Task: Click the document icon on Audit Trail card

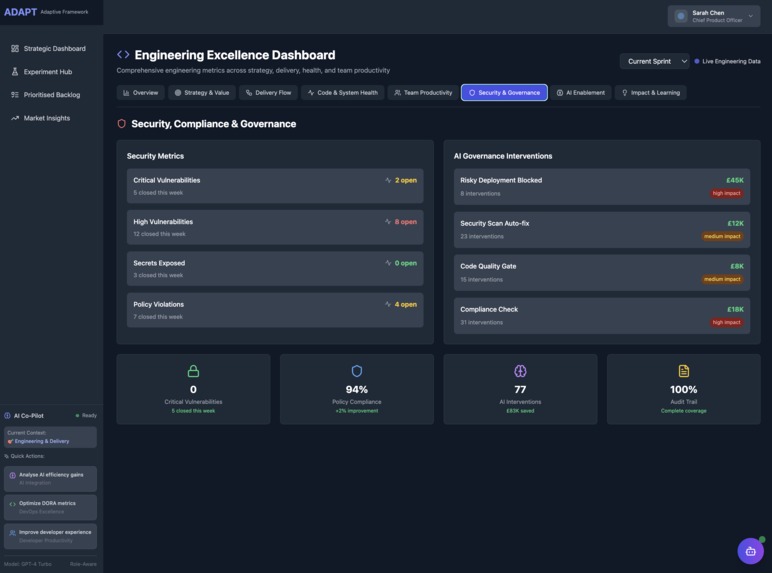Action: point(684,371)
